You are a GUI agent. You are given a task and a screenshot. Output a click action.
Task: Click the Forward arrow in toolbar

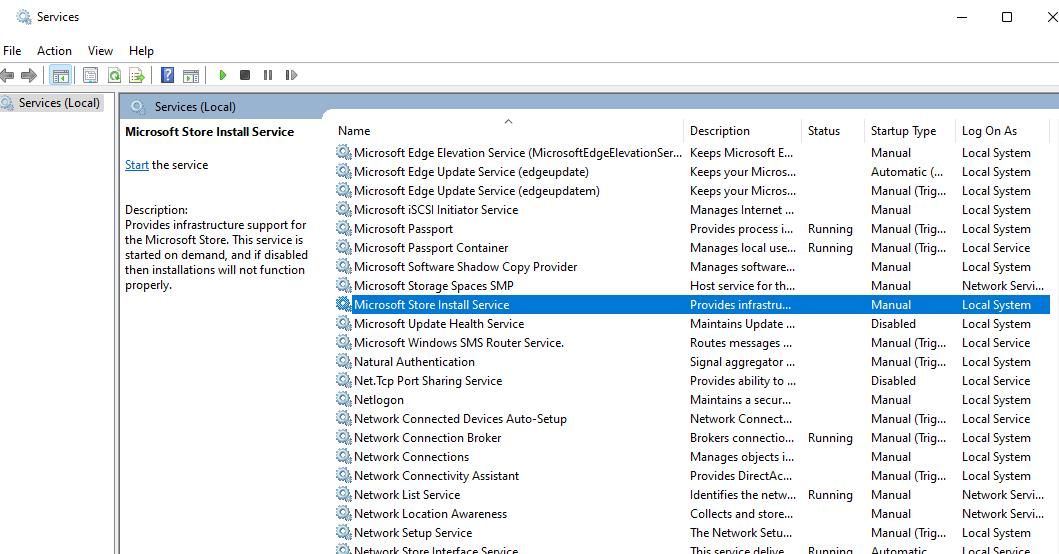click(28, 75)
